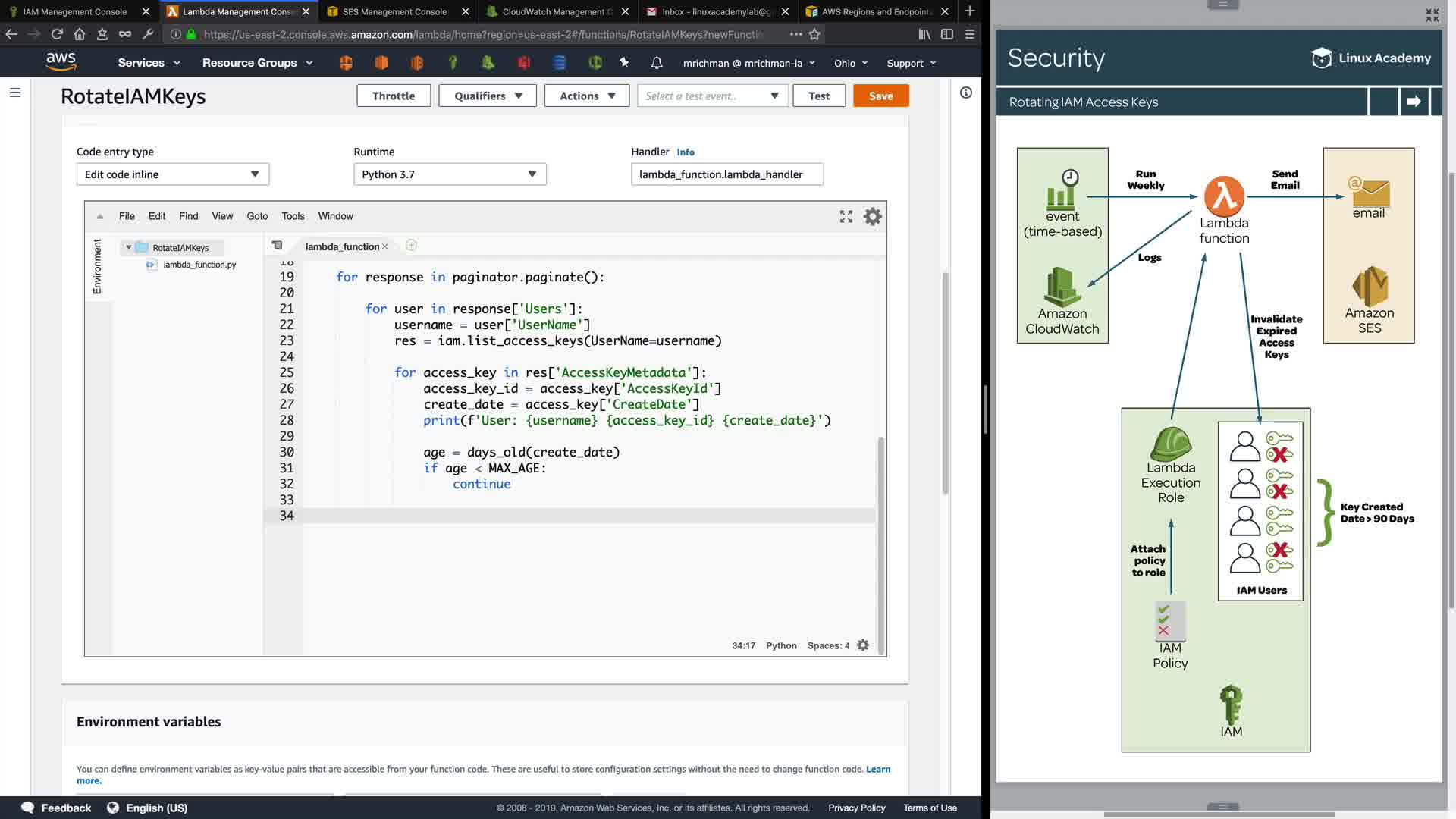Collapse the RotateIAMKeys folder tree
The height and width of the screenshot is (819, 1456).
point(129,247)
